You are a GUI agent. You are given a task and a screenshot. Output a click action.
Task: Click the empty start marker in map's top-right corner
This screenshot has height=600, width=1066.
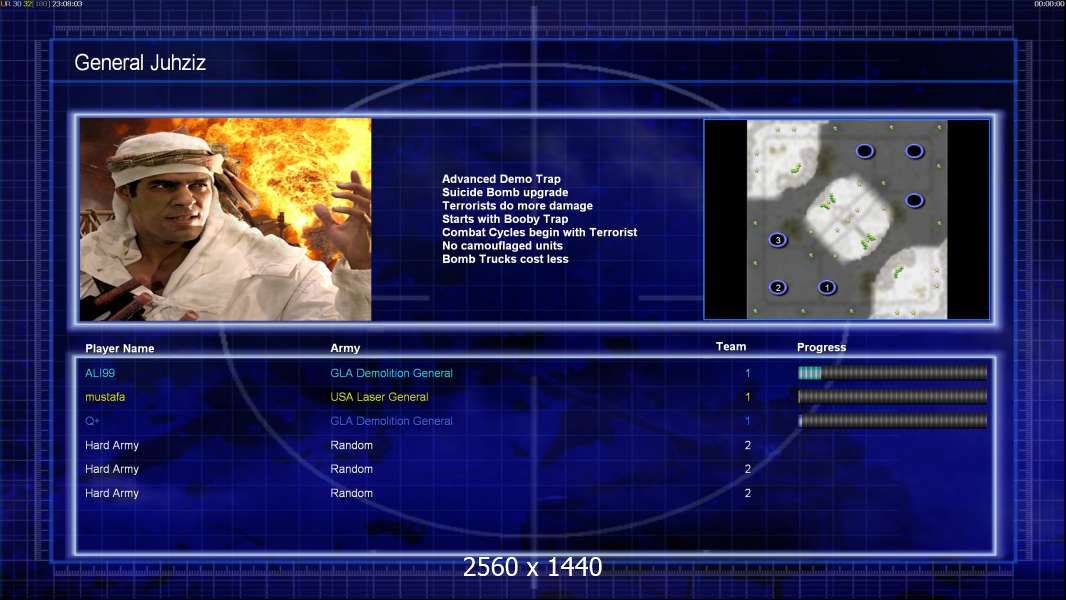click(914, 151)
